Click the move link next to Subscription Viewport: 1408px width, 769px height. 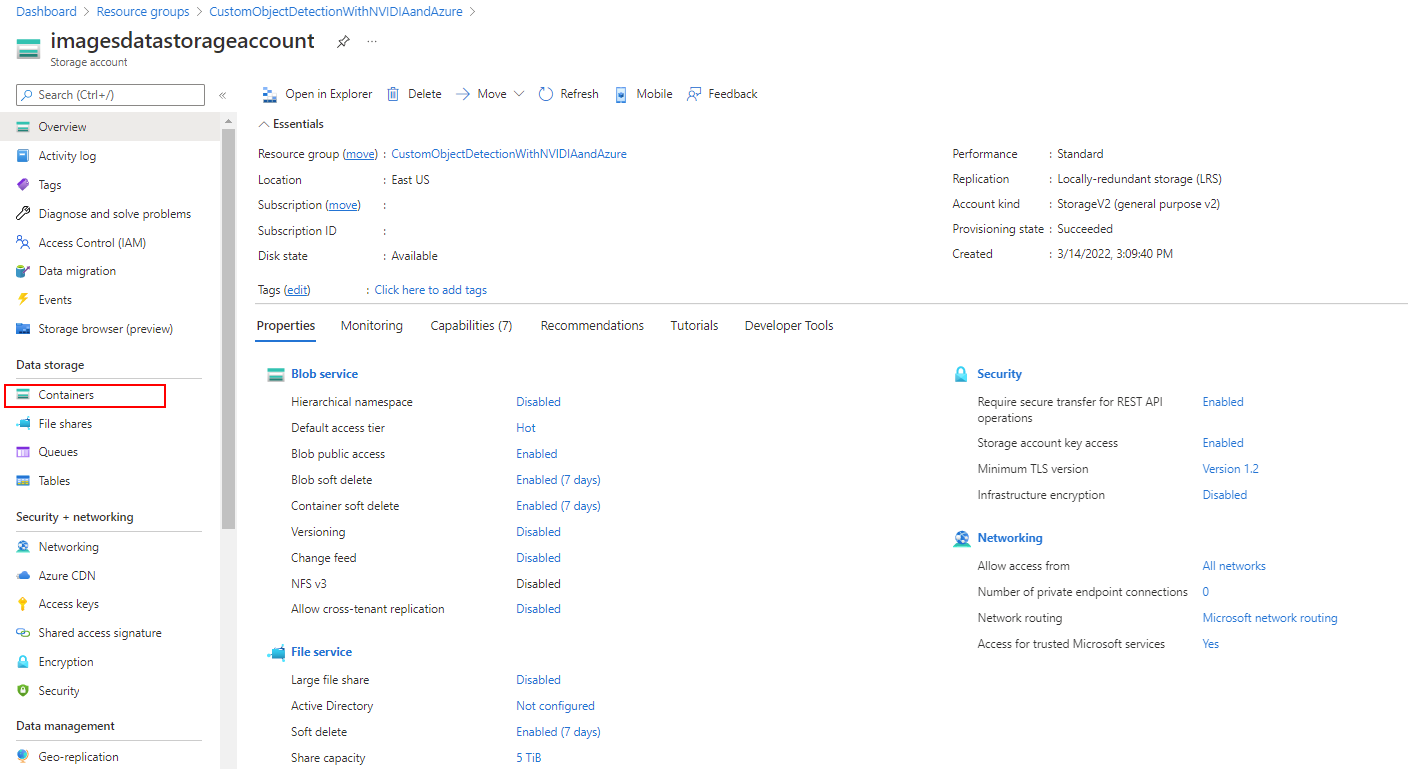[343, 205]
